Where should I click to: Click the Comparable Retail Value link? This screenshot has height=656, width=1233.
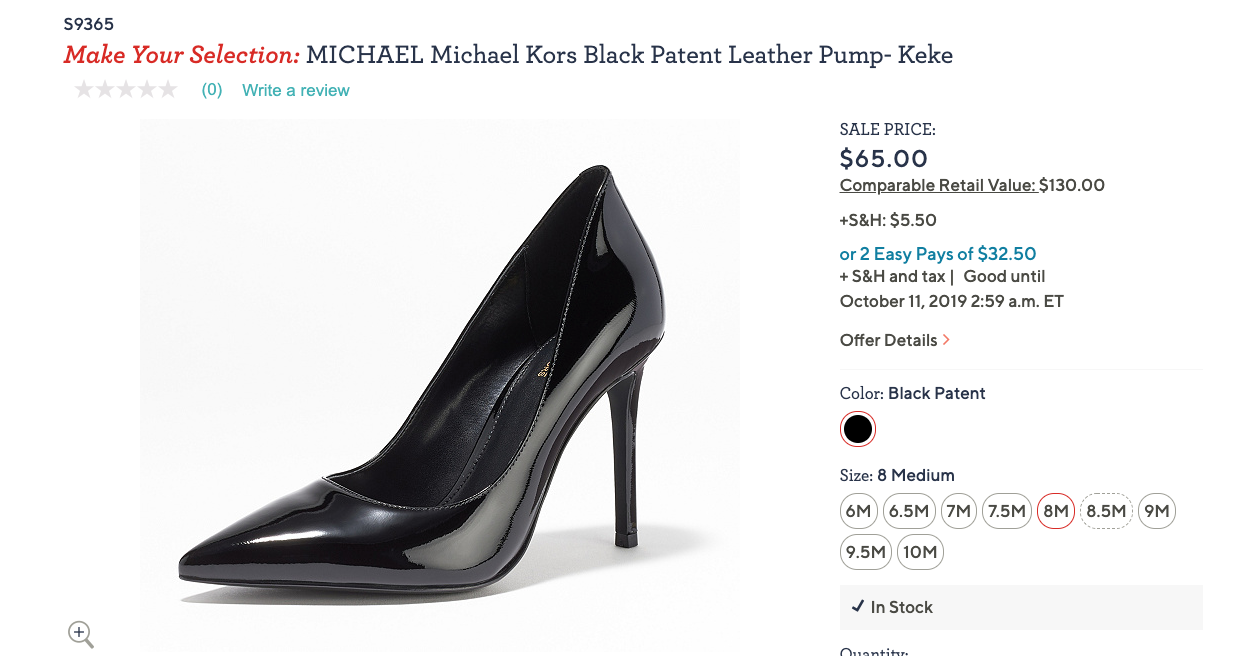(x=937, y=185)
